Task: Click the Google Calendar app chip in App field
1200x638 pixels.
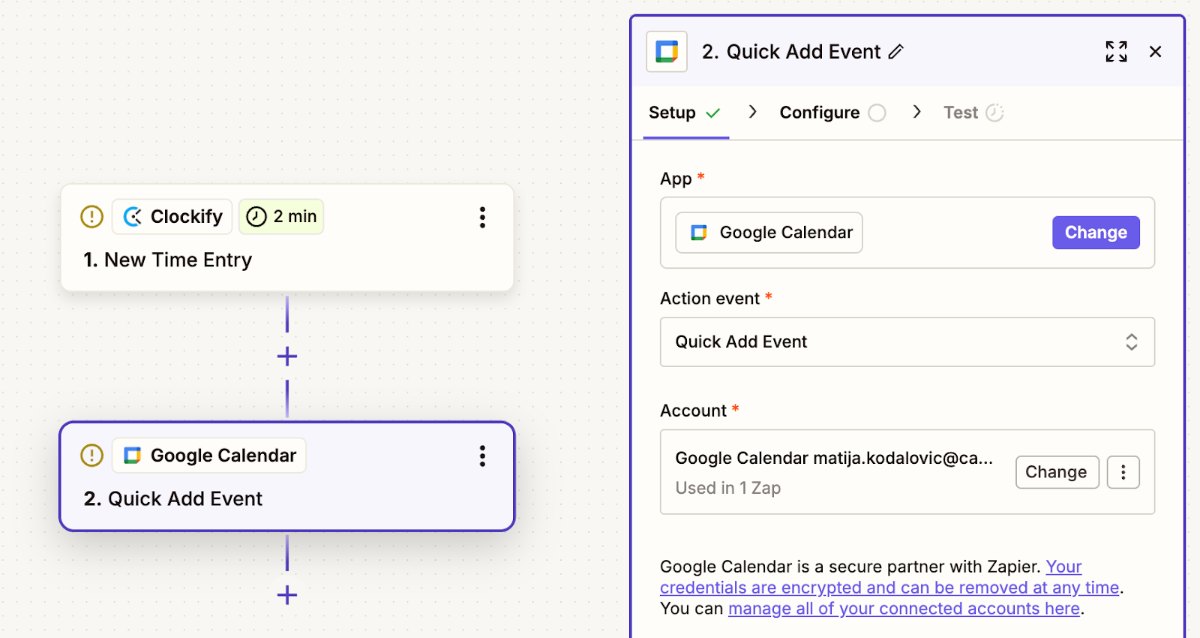Action: pos(769,233)
